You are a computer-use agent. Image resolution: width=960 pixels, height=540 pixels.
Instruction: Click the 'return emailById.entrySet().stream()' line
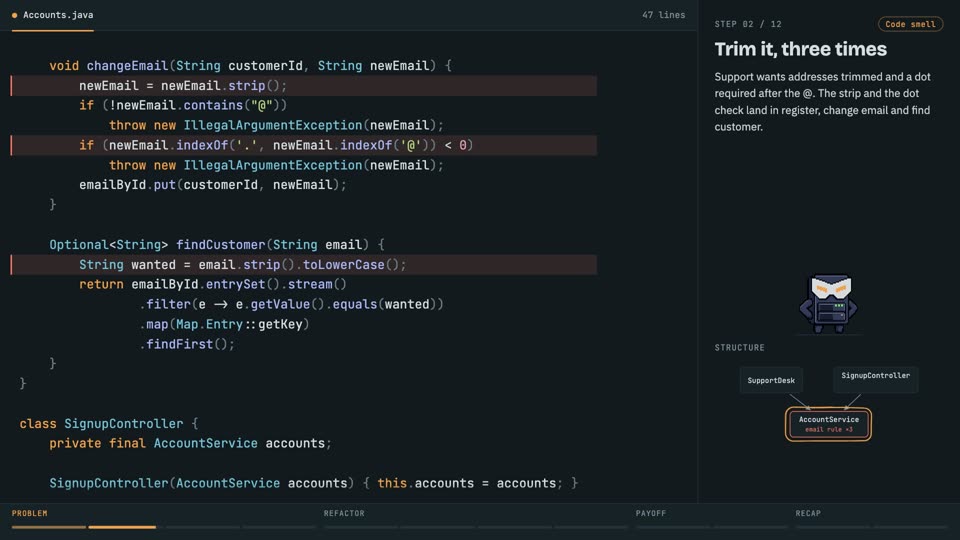click(212, 284)
